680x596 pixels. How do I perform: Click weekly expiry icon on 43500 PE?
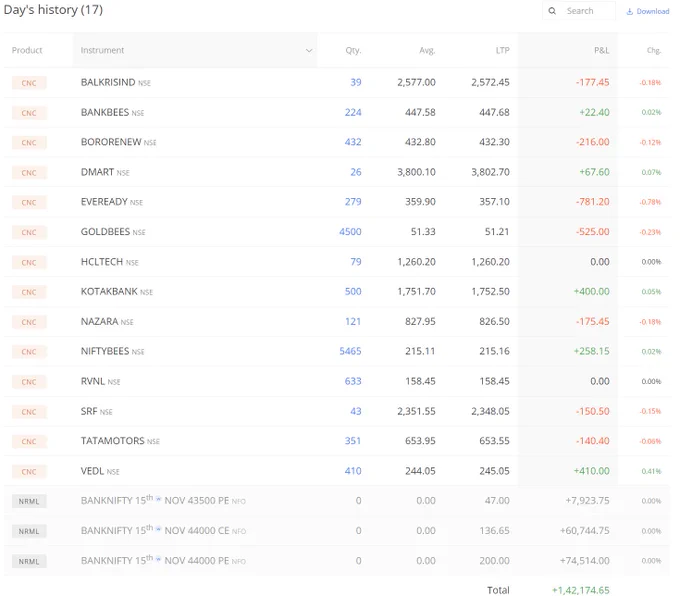(x=158, y=499)
